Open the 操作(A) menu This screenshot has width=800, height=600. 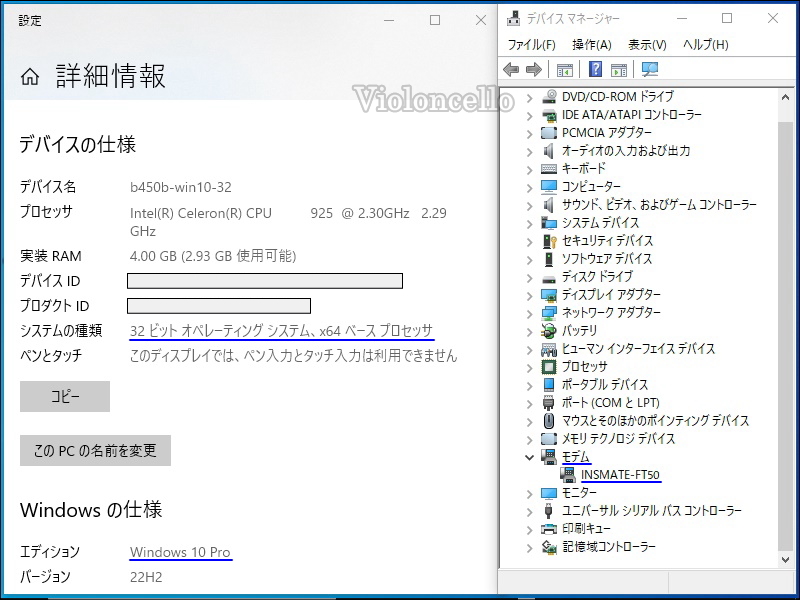592,44
